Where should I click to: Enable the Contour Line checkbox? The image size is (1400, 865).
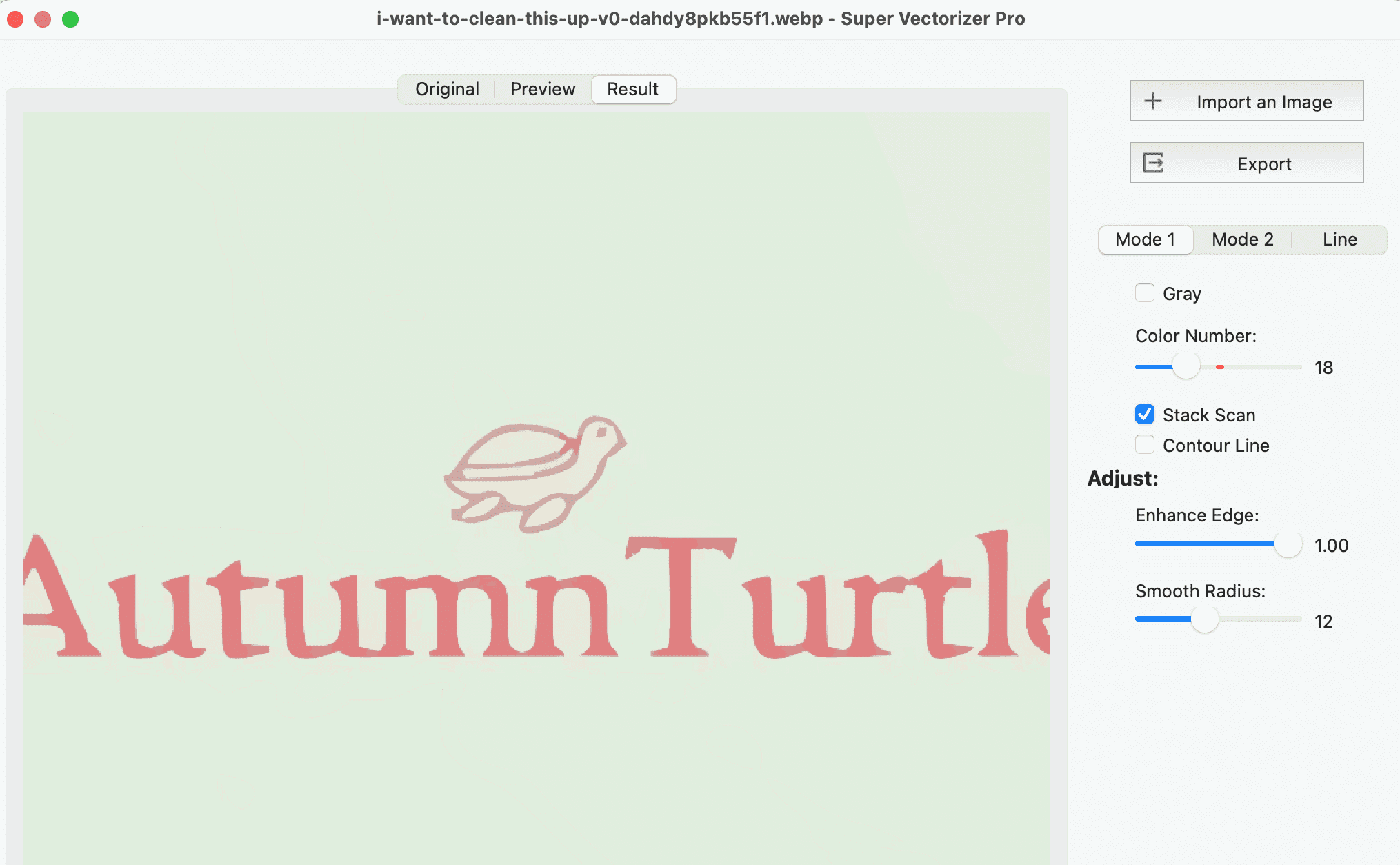(1145, 445)
